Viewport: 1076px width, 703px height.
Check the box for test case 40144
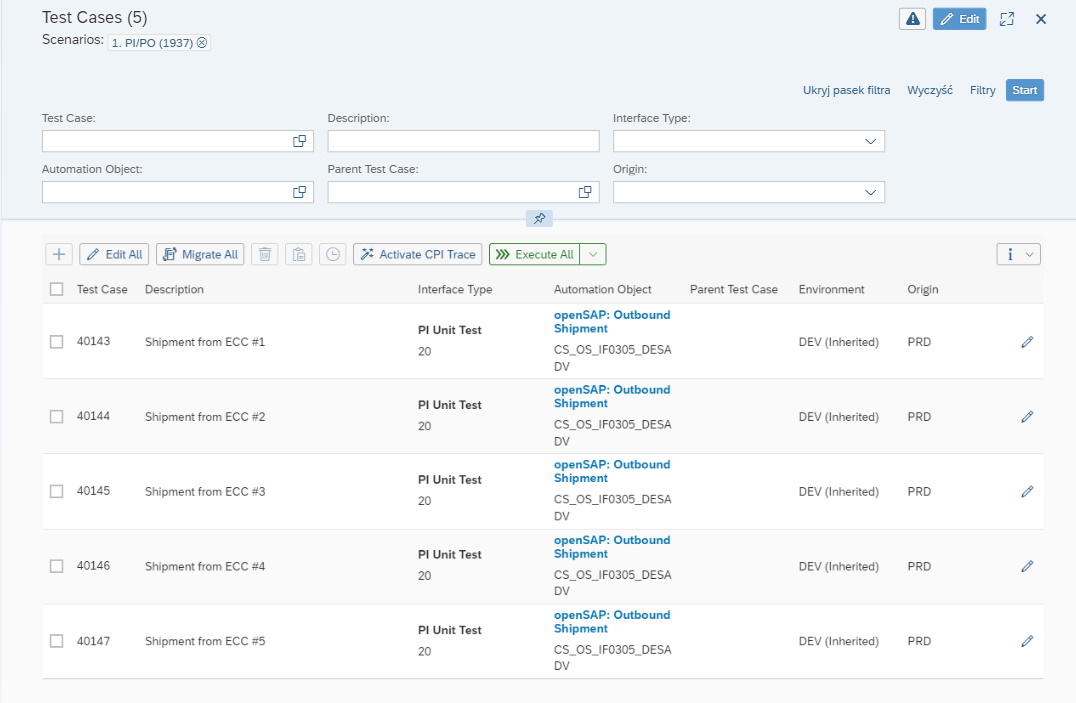[57, 417]
